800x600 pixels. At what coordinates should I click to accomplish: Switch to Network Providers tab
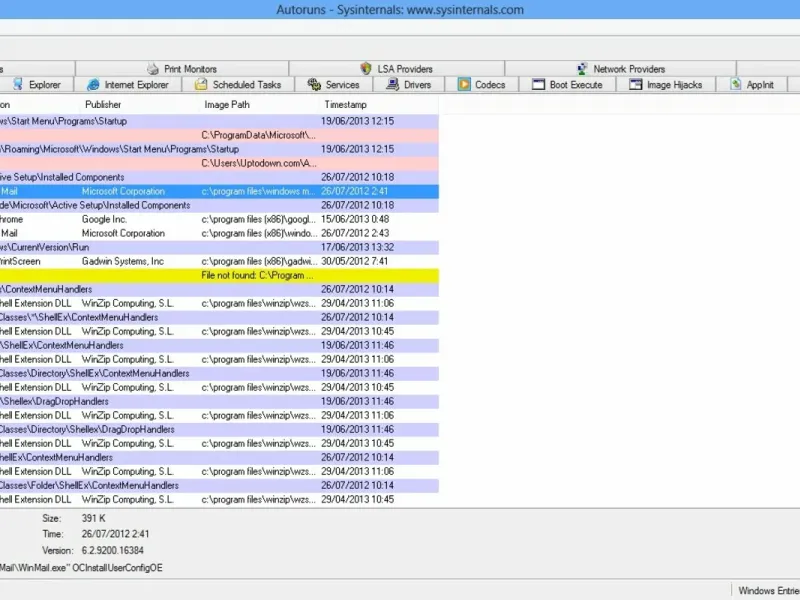click(x=621, y=68)
